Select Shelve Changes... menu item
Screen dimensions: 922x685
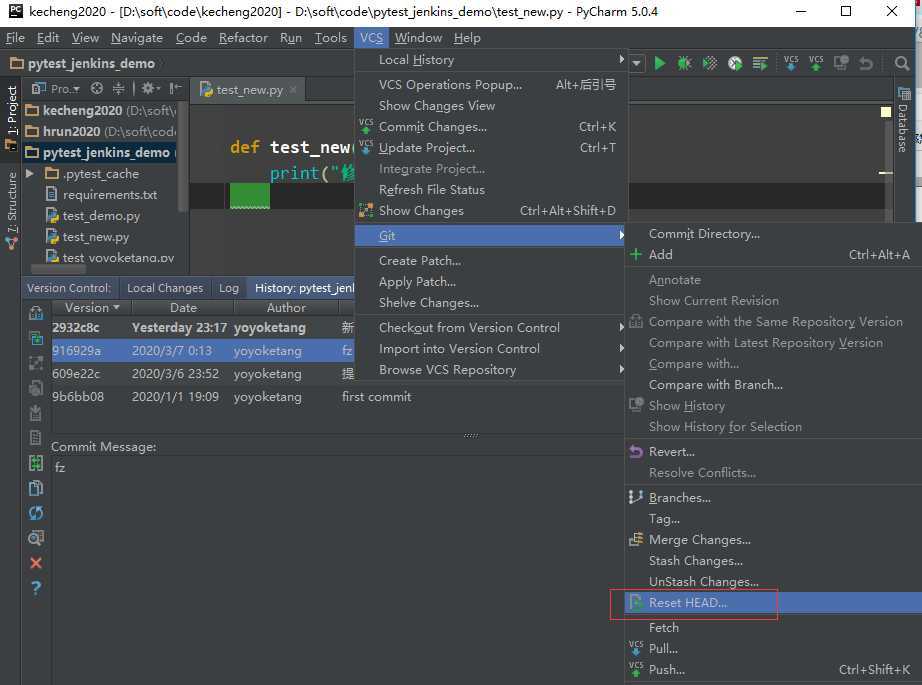tap(490, 303)
